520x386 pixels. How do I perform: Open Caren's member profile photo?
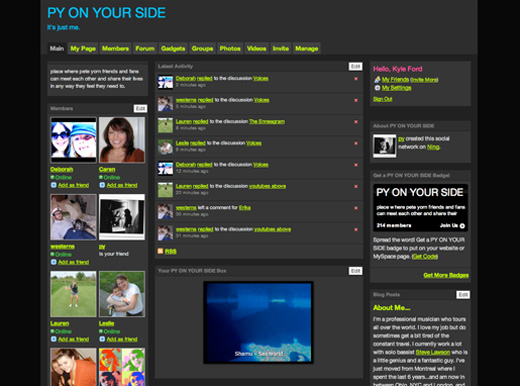(122, 140)
